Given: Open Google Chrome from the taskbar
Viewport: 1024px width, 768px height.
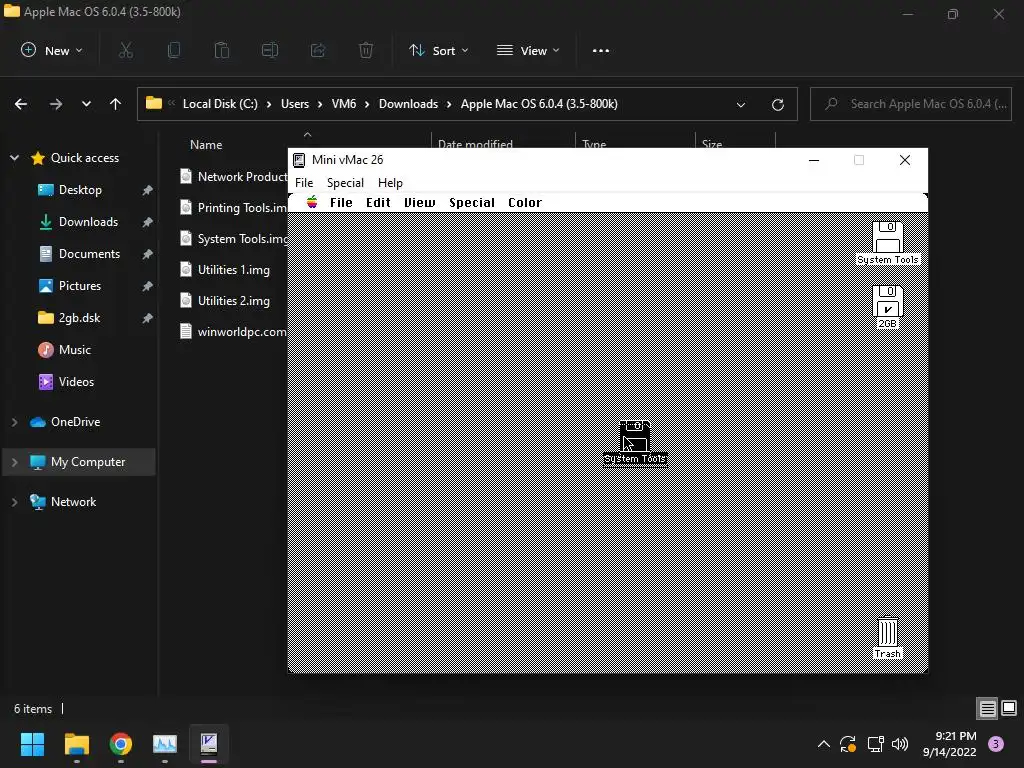Looking at the screenshot, I should point(120,744).
